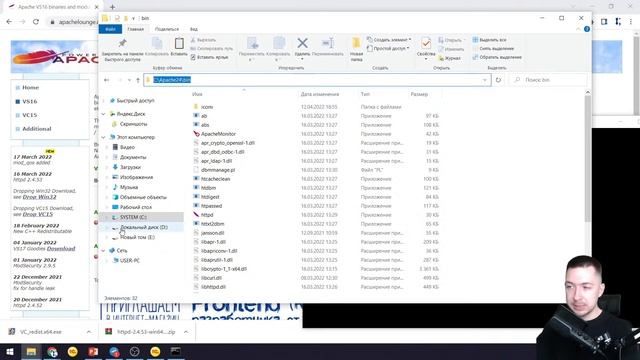Viewport: 640px width, 360px height.
Task: Click Paste shortcut (Вставить ярлык)
Action: point(209,58)
